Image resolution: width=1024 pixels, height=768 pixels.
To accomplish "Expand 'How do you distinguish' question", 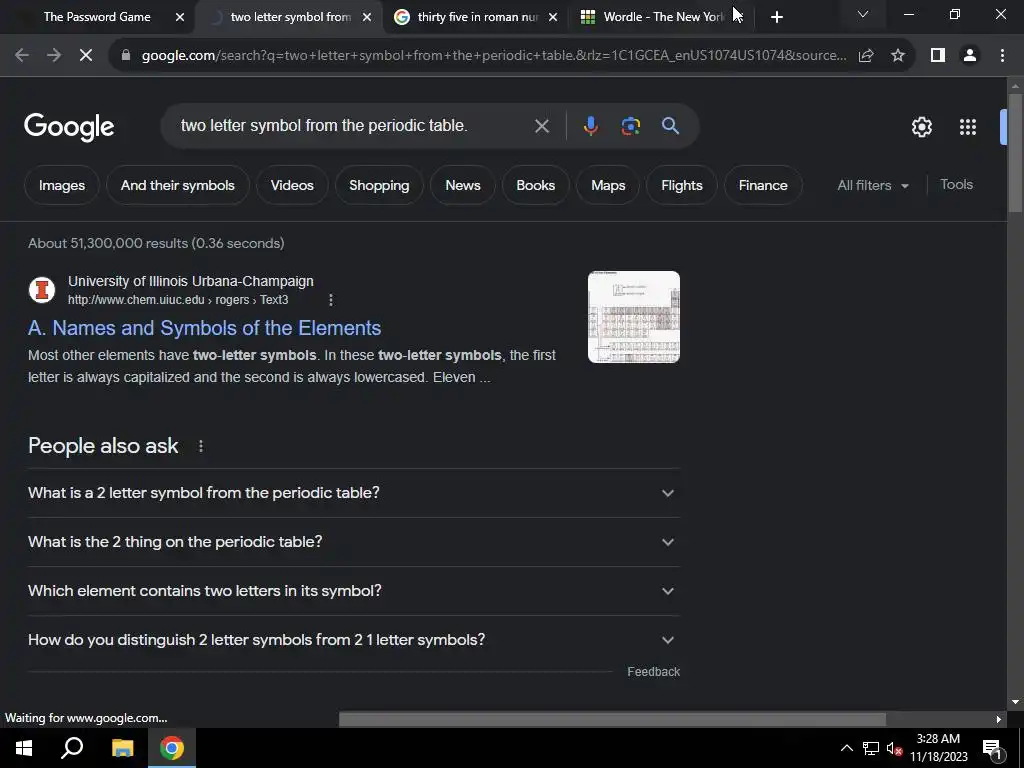I will coord(353,640).
